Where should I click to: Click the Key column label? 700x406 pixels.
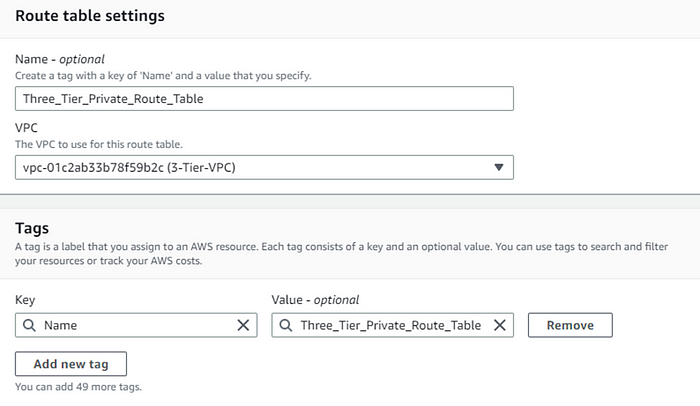pyautogui.click(x=27, y=300)
